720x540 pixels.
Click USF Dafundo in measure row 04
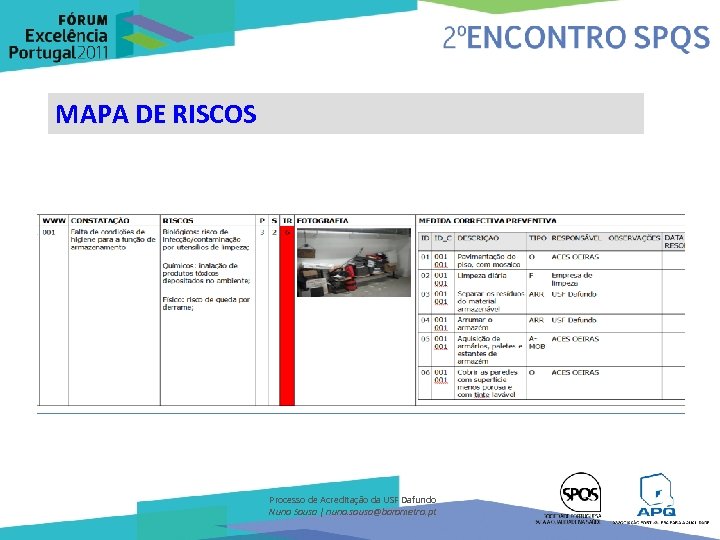(x=574, y=320)
